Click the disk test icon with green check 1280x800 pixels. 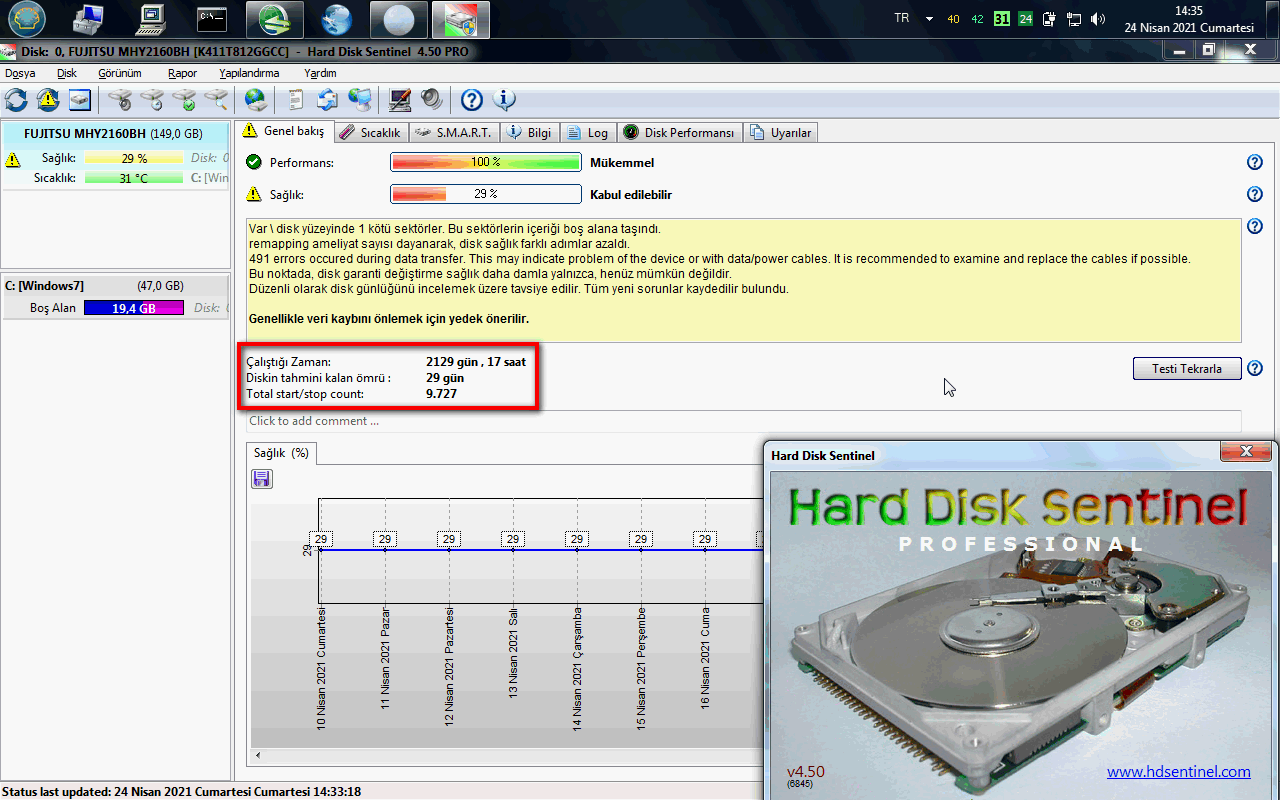(x=184, y=100)
